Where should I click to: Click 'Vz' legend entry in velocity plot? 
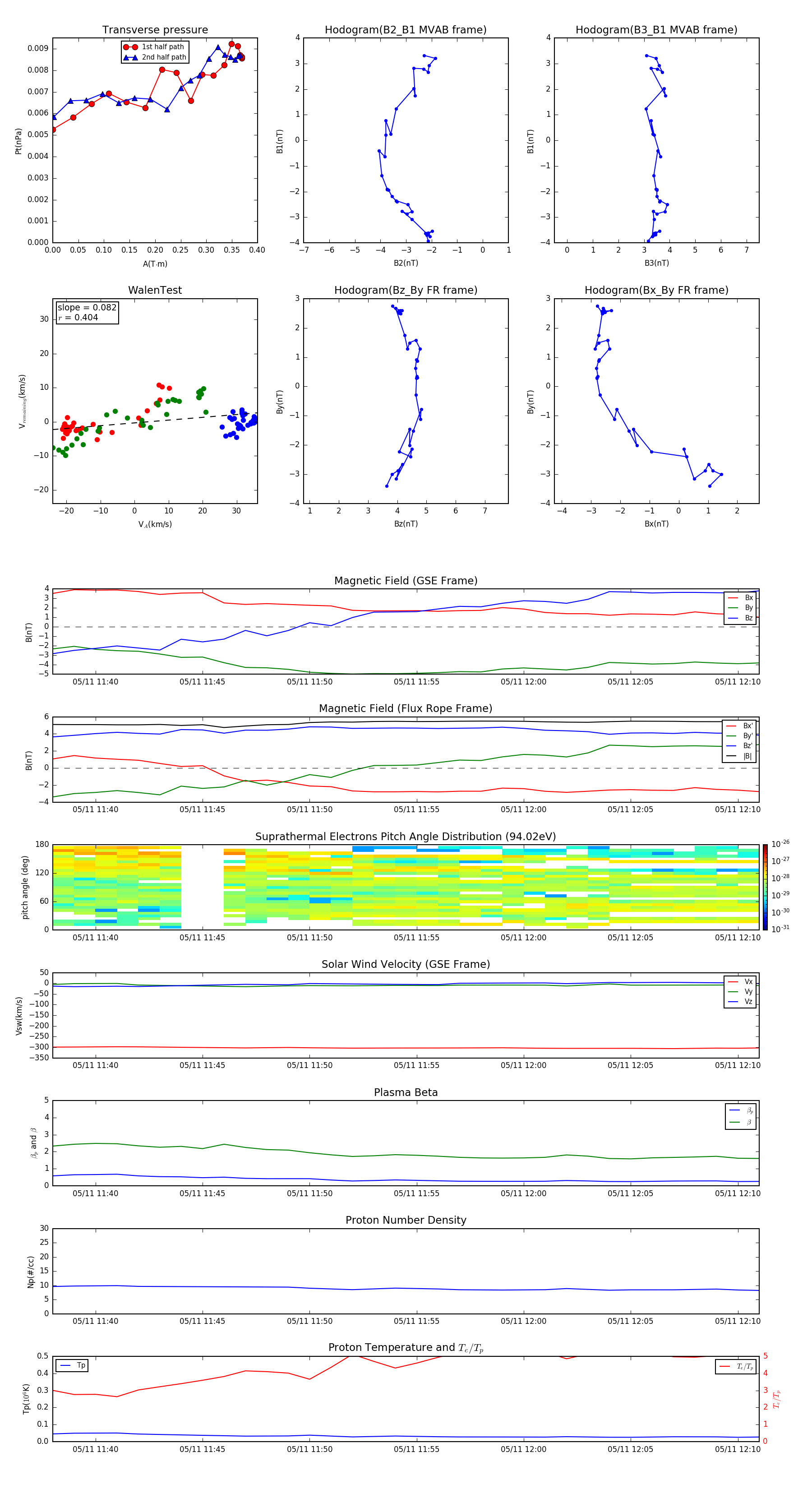(740, 1002)
